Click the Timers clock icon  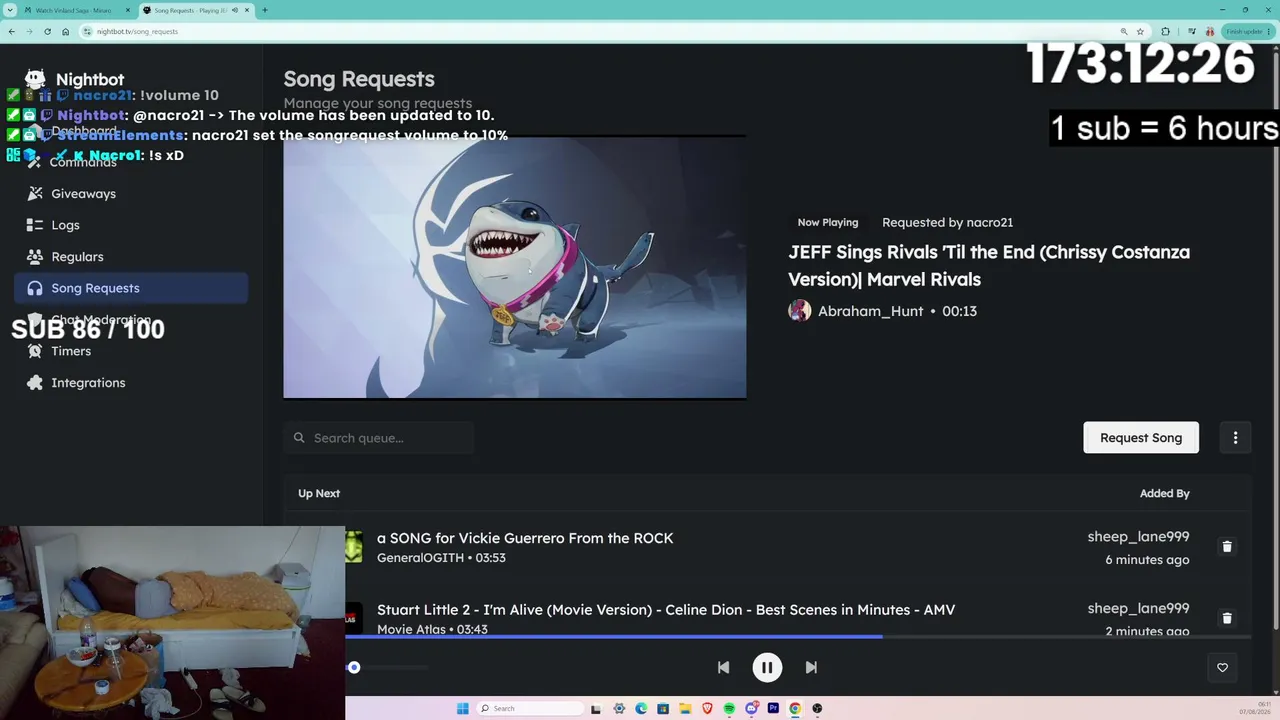tap(35, 351)
